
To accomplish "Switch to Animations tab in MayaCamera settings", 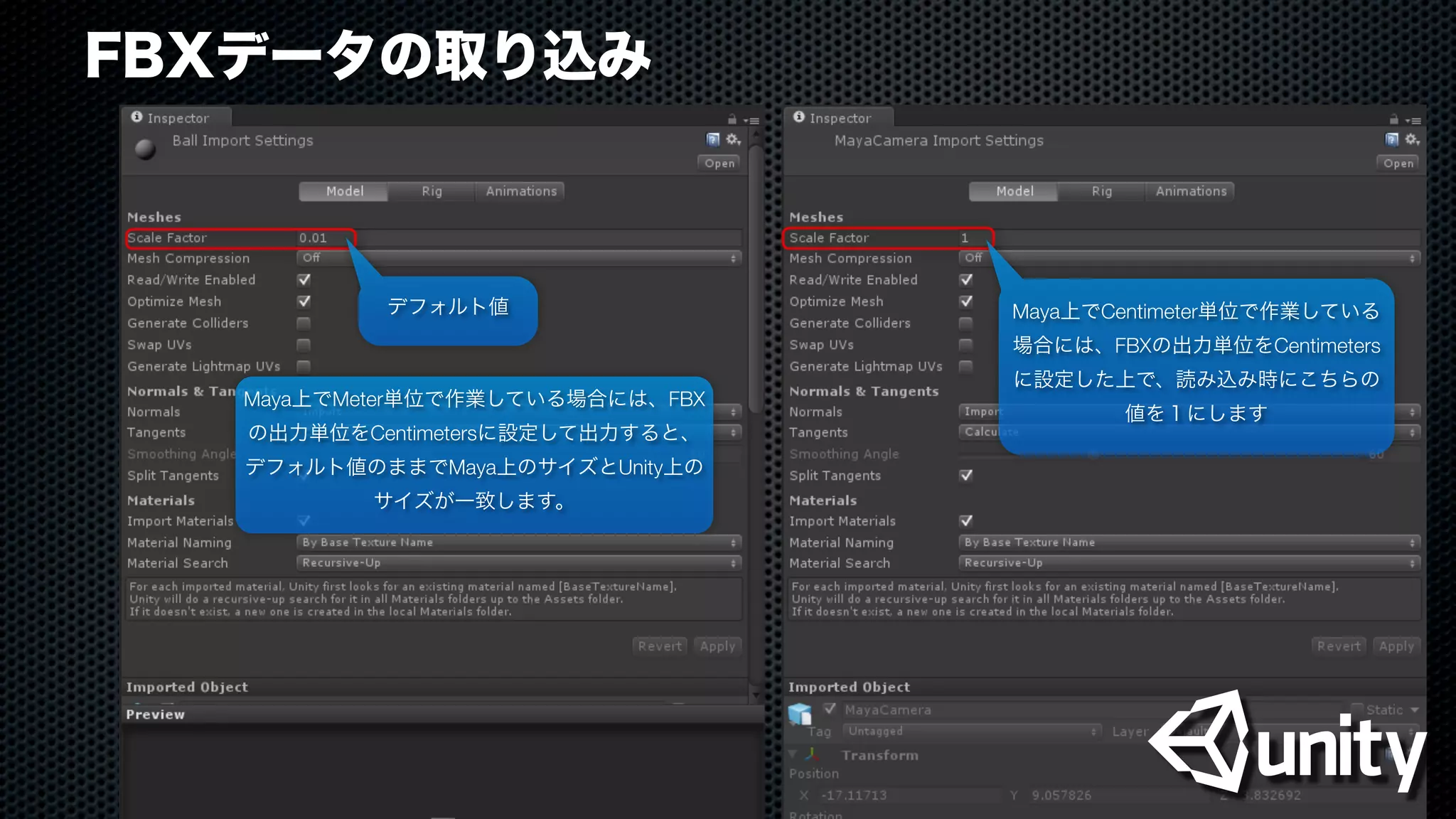I will 1190,191.
